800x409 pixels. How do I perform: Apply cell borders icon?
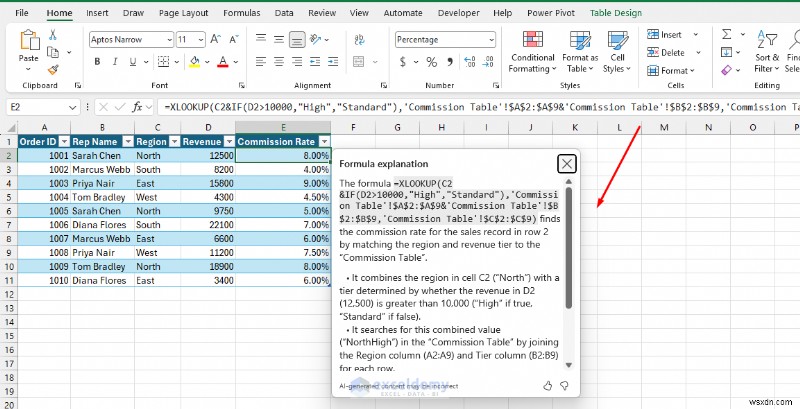pos(163,62)
